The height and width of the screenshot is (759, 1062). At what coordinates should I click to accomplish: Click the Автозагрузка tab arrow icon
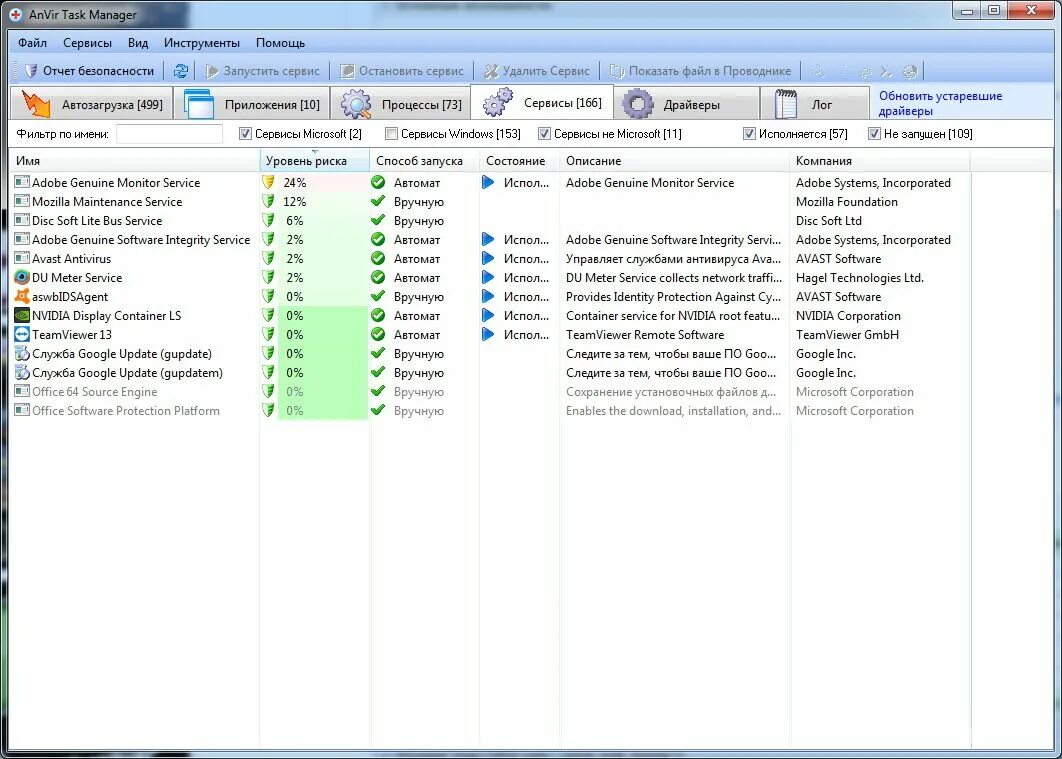pyautogui.click(x=36, y=104)
